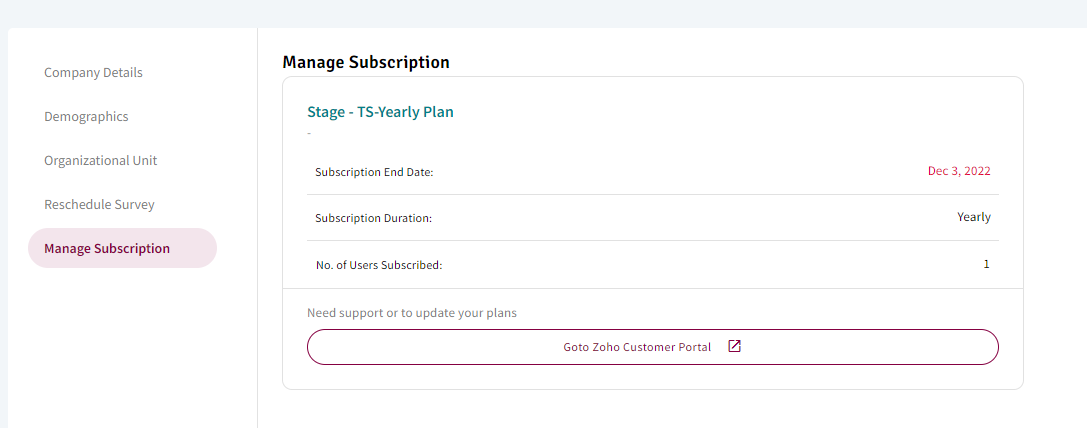Select the highlighted Manage Subscription sidebar item
The height and width of the screenshot is (428, 1087).
point(122,248)
